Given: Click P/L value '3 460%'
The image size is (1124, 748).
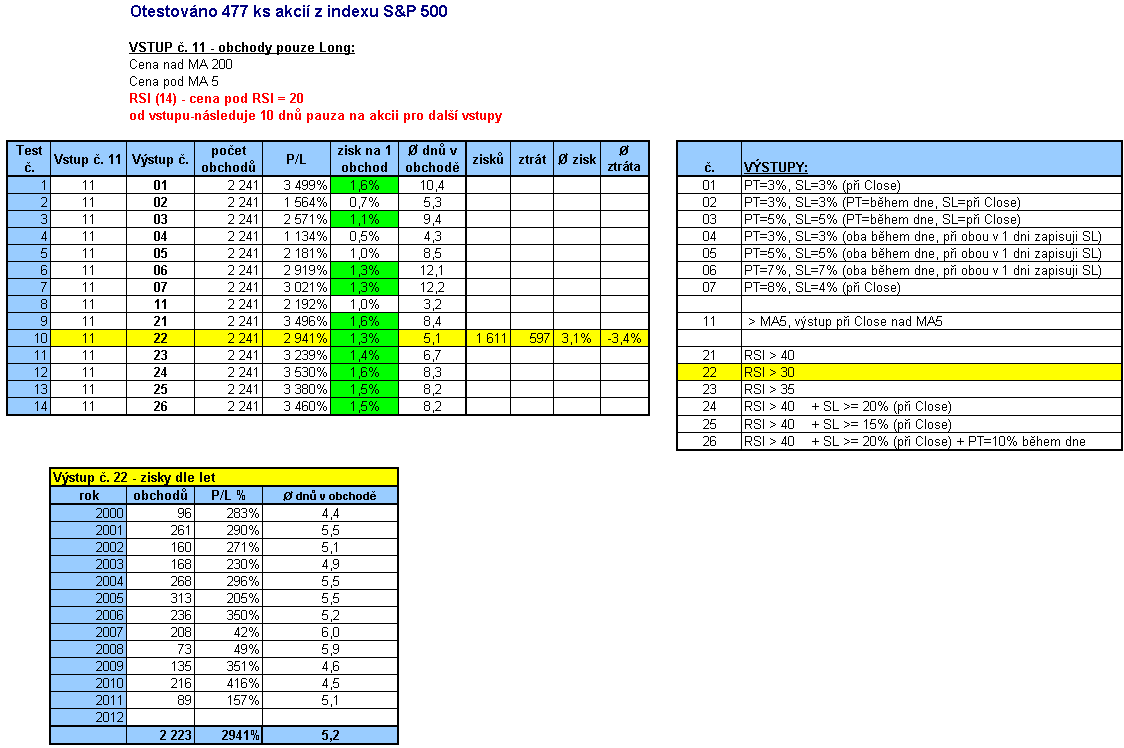Looking at the screenshot, I should point(296,406).
